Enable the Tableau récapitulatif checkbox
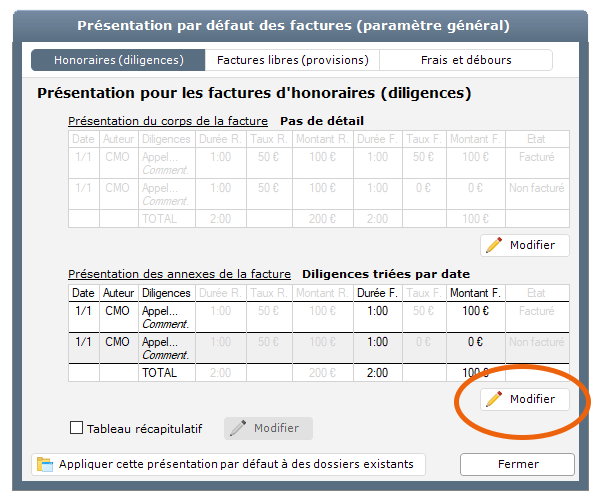This screenshot has width=600, height=500. (77, 428)
